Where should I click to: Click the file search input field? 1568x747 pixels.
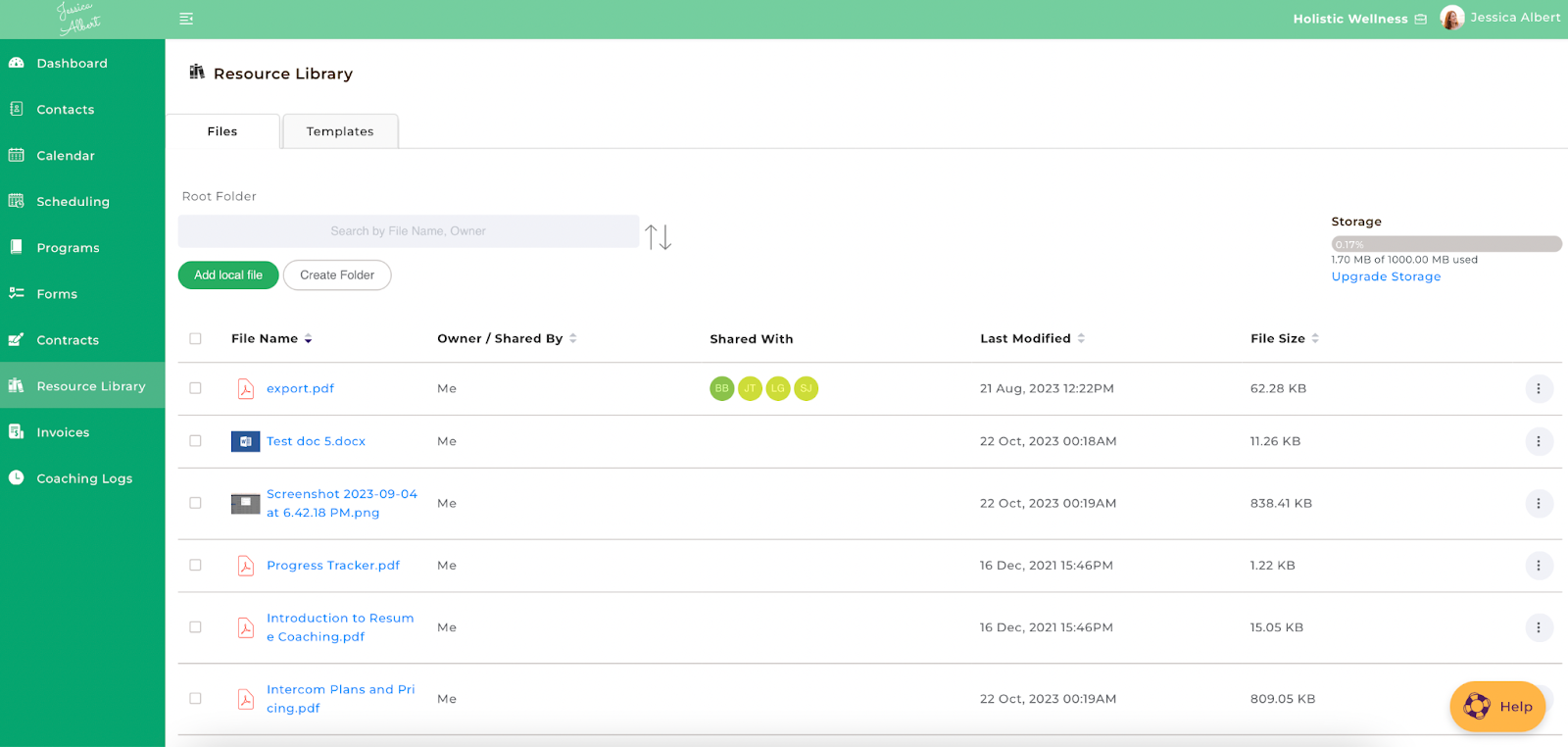(408, 231)
